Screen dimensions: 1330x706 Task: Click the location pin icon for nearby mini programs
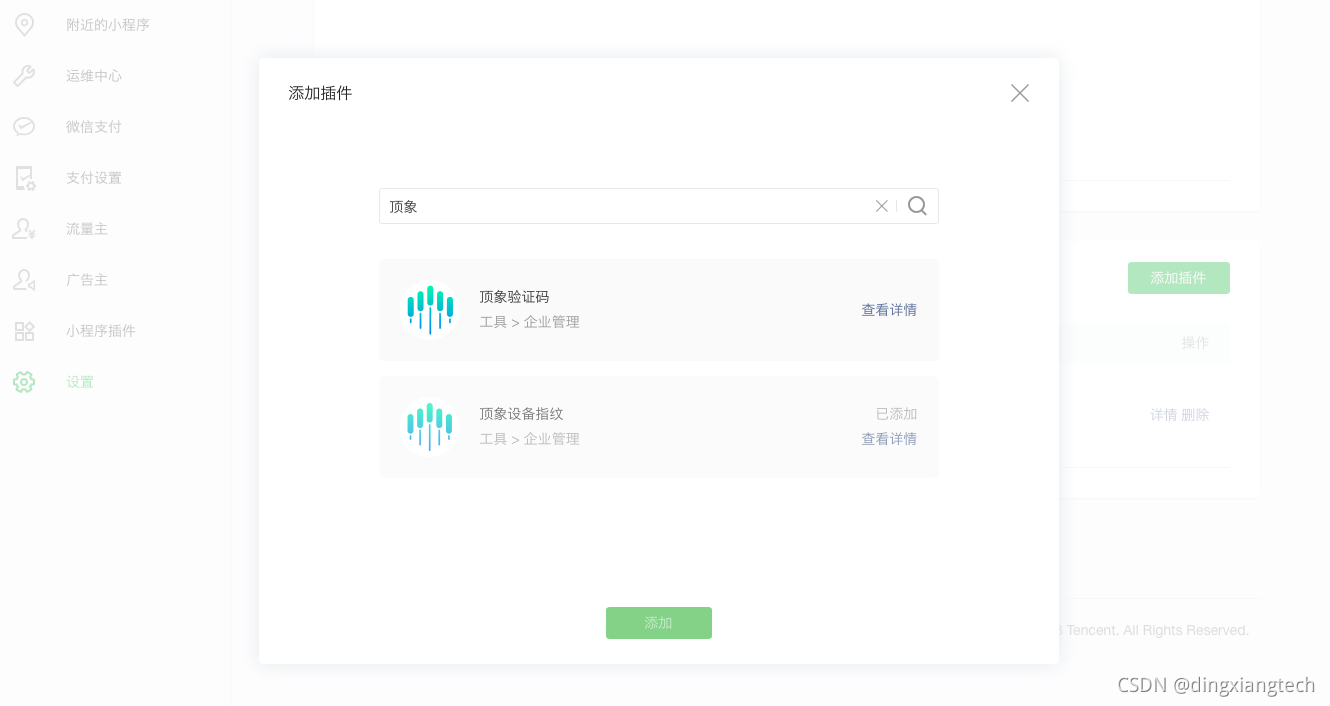(24, 25)
